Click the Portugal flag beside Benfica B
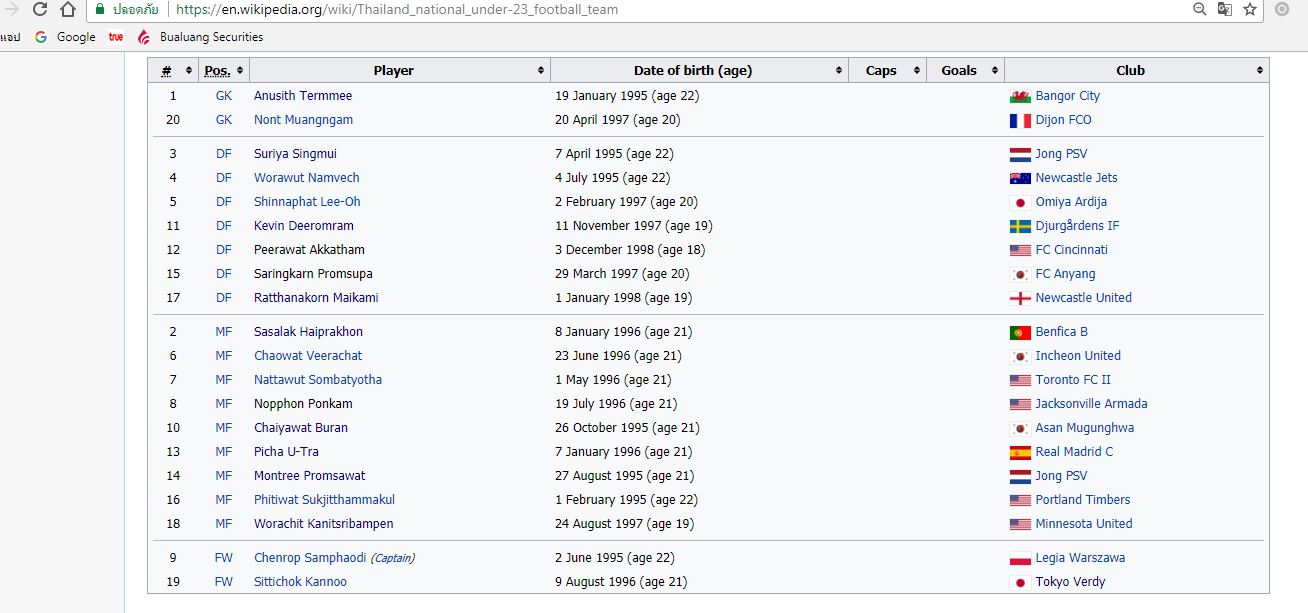The height and width of the screenshot is (613, 1308). coord(1020,333)
